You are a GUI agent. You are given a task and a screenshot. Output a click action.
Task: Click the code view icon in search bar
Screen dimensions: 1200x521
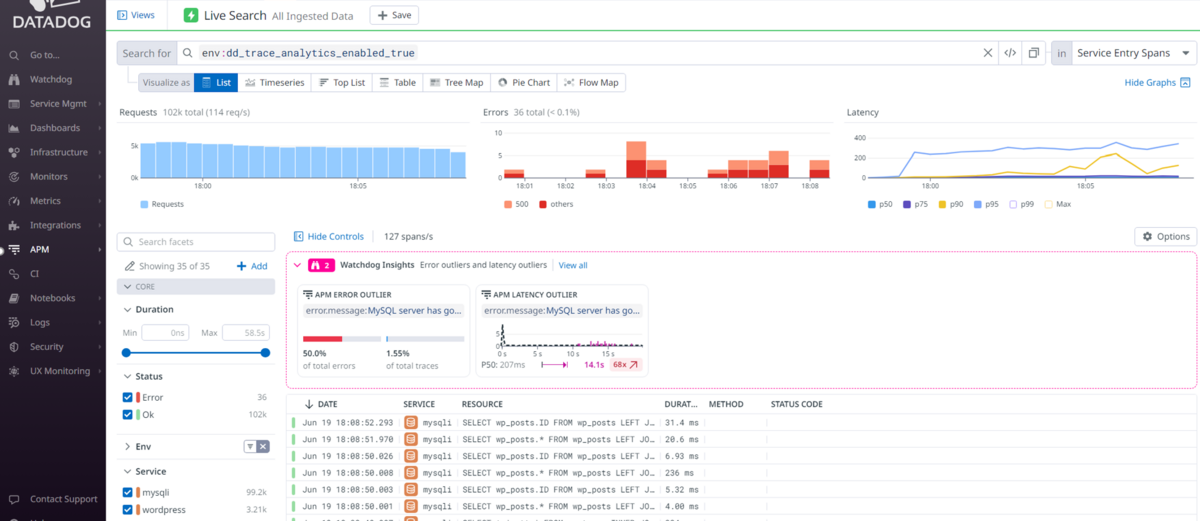pyautogui.click(x=1010, y=53)
